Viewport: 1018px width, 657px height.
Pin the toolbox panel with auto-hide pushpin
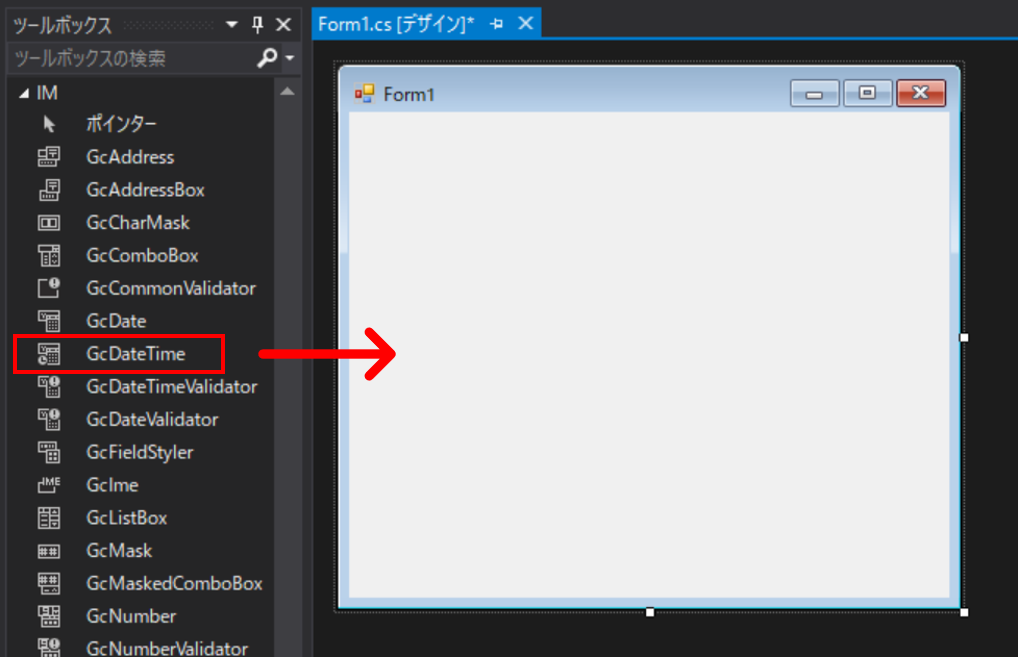258,25
